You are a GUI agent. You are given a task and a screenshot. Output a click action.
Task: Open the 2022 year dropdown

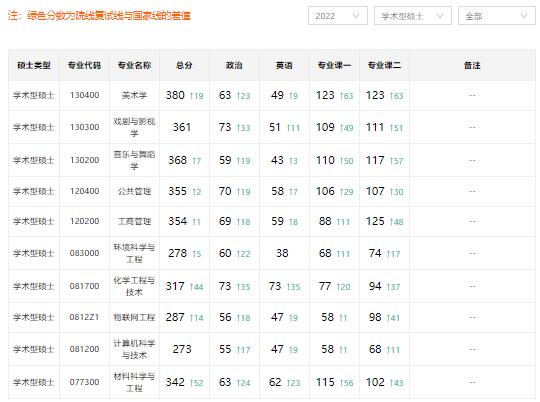click(x=338, y=16)
